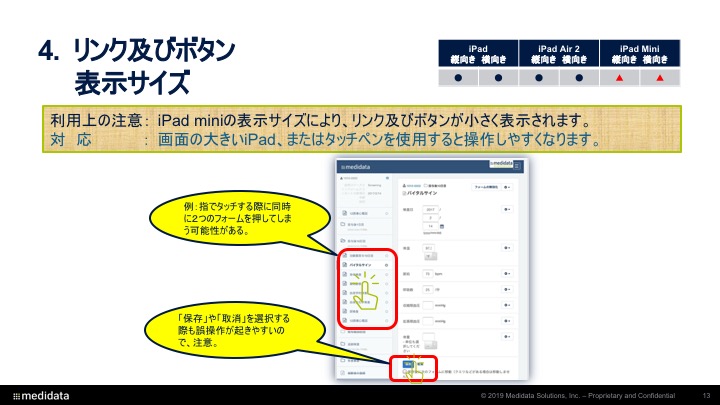
Task: Open the gear dropdown on the date row
Action: point(507,209)
